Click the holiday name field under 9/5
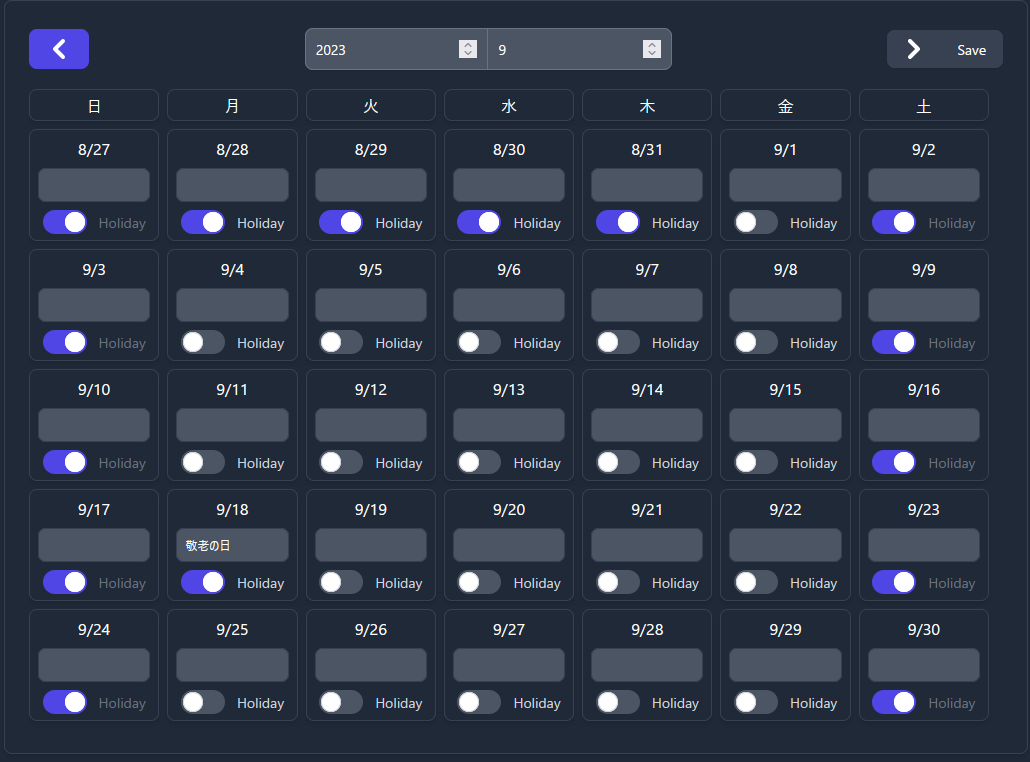 click(x=370, y=305)
